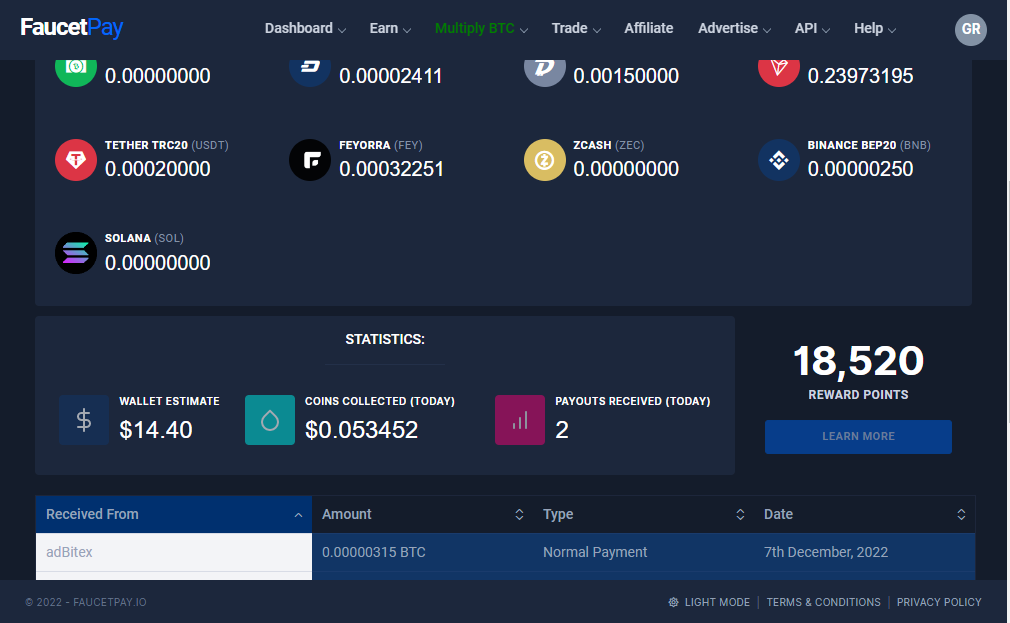The width and height of the screenshot is (1010, 623).
Task: Click the coins collected droplet icon
Action: click(270, 420)
